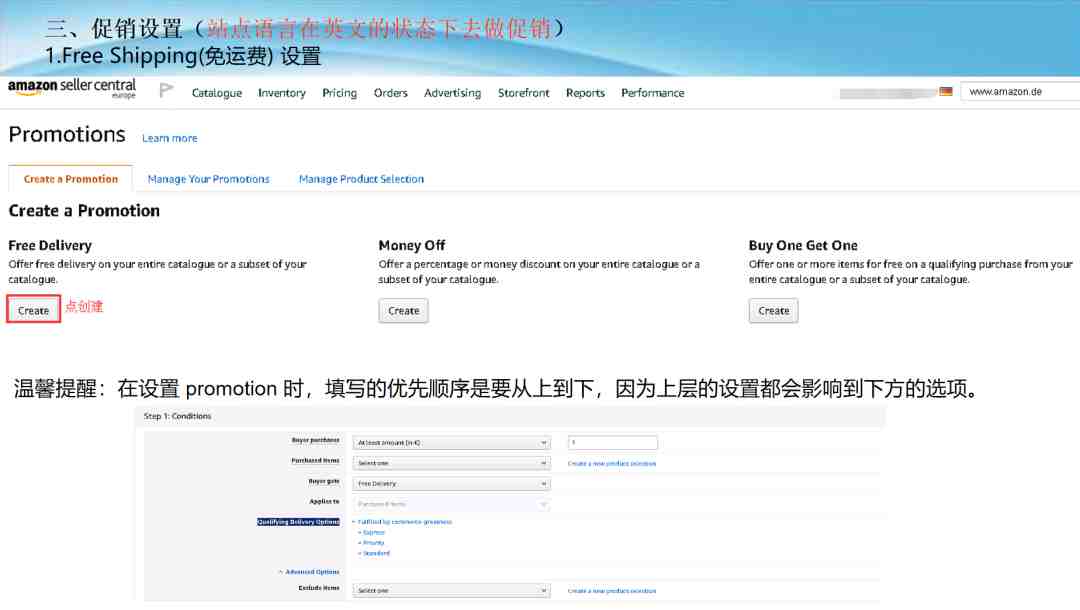Click Create under Money Off
The width and height of the screenshot is (1080, 610).
click(404, 311)
